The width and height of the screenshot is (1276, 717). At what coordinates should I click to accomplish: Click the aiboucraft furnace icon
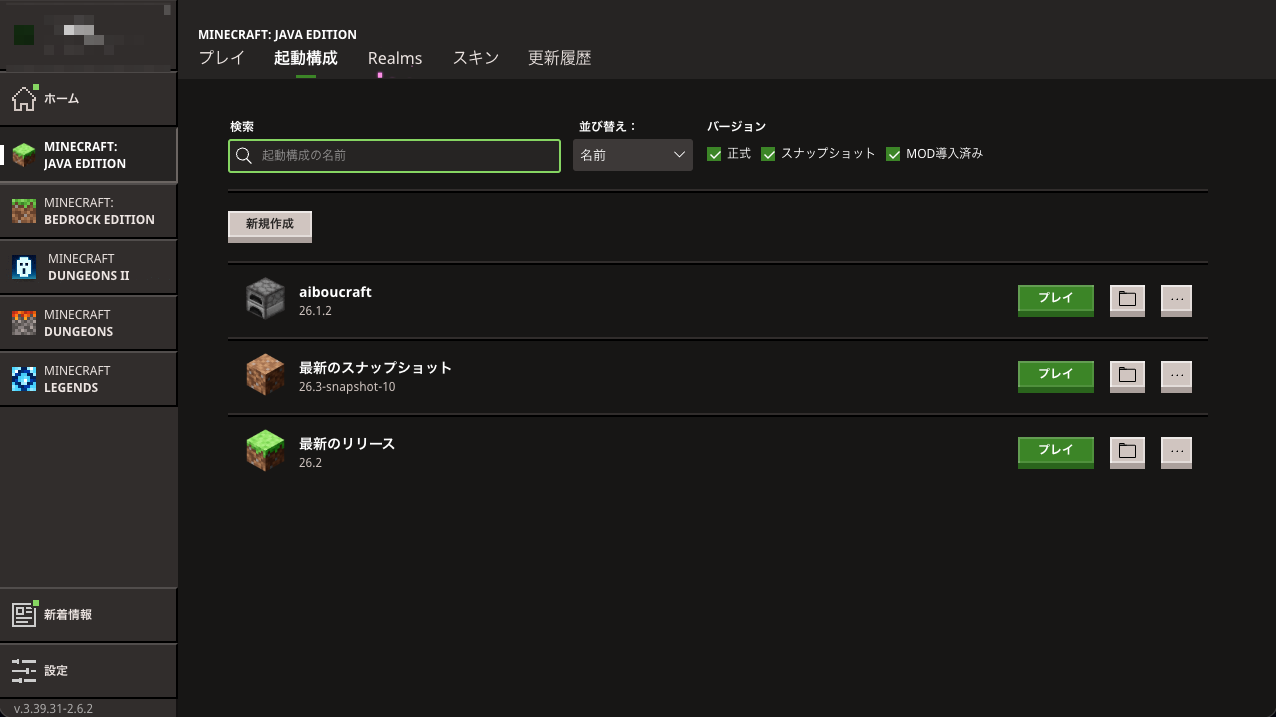(265, 299)
